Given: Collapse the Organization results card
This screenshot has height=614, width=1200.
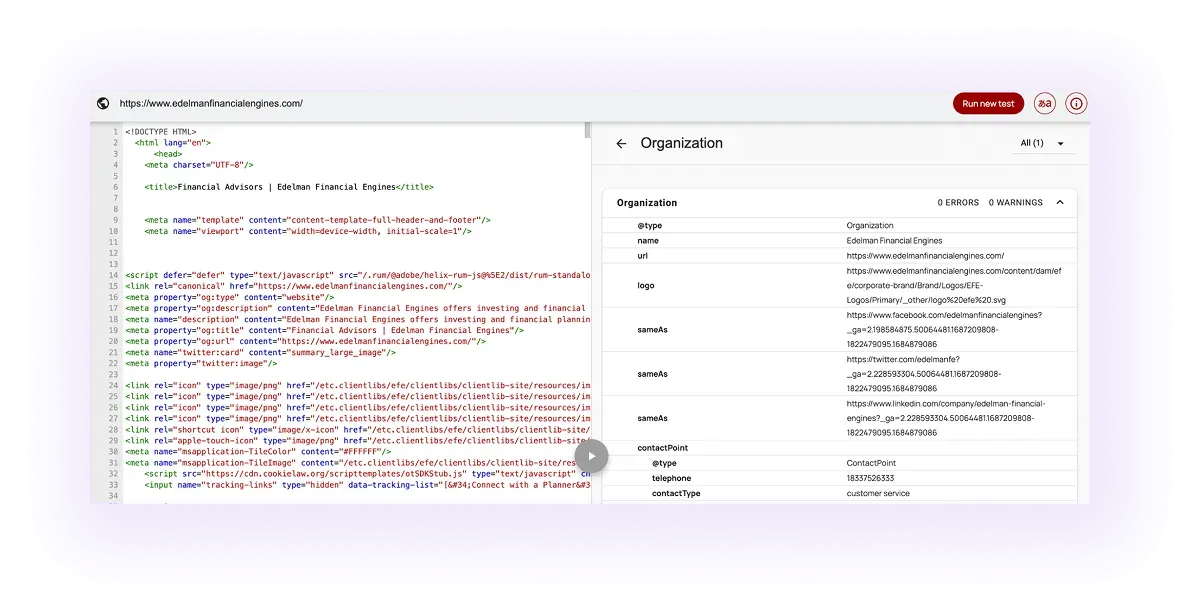Looking at the screenshot, I should (x=1060, y=203).
